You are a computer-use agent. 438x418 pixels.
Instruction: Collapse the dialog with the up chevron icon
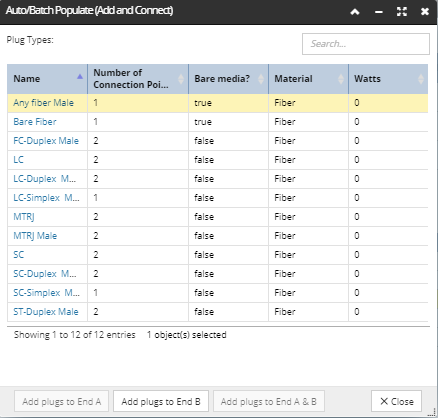pyautogui.click(x=355, y=12)
